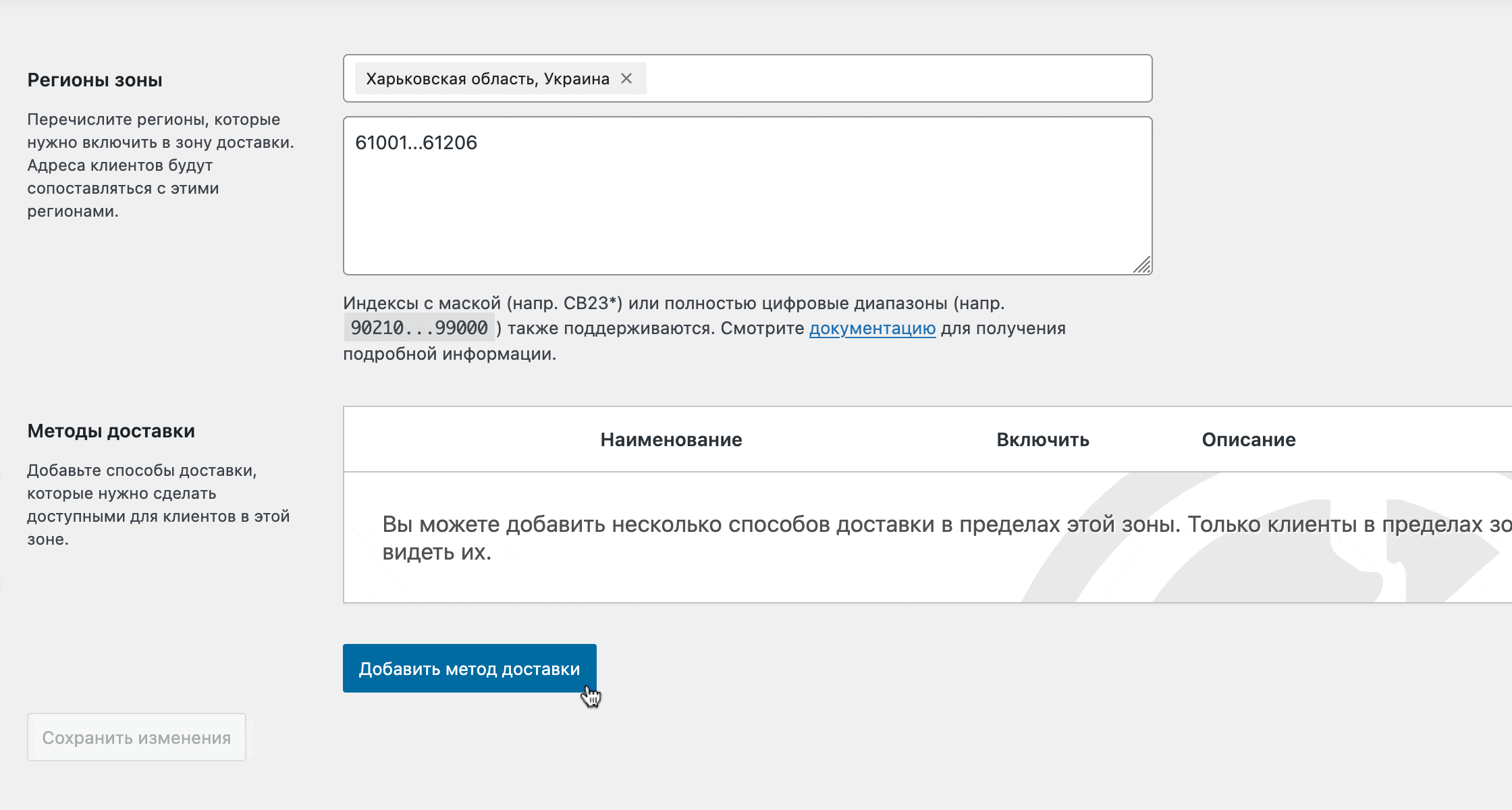Click the подробной информации hint line
1512x810 pixels.
450,354
